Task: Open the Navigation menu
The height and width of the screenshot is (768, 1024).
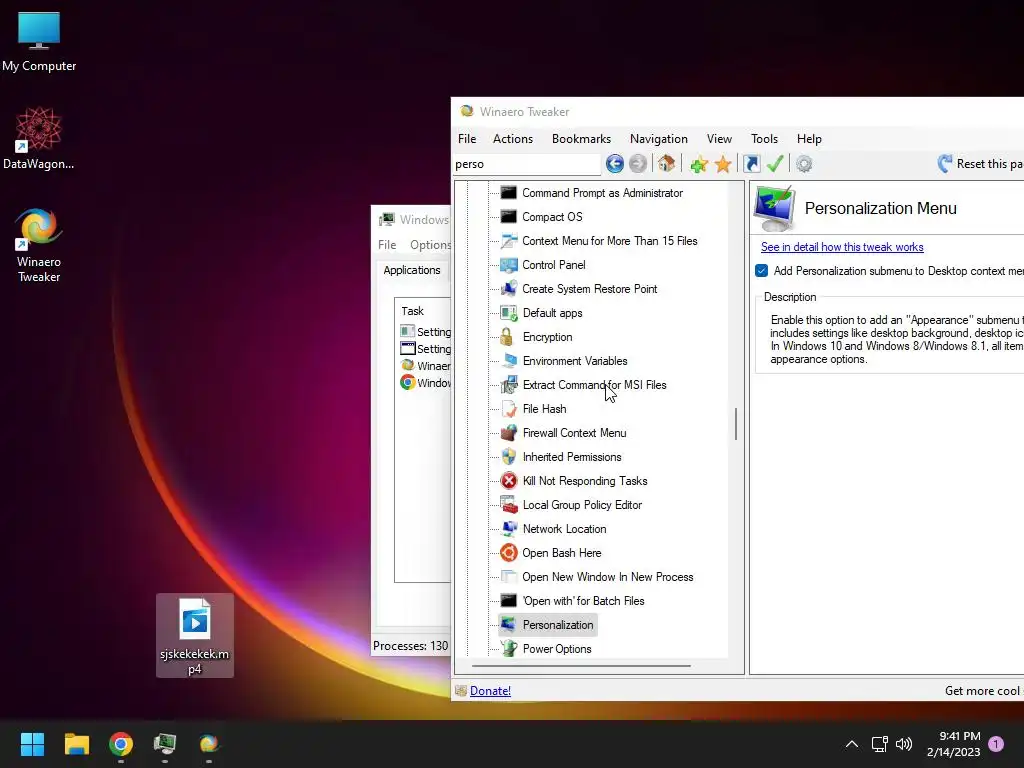Action: click(658, 138)
